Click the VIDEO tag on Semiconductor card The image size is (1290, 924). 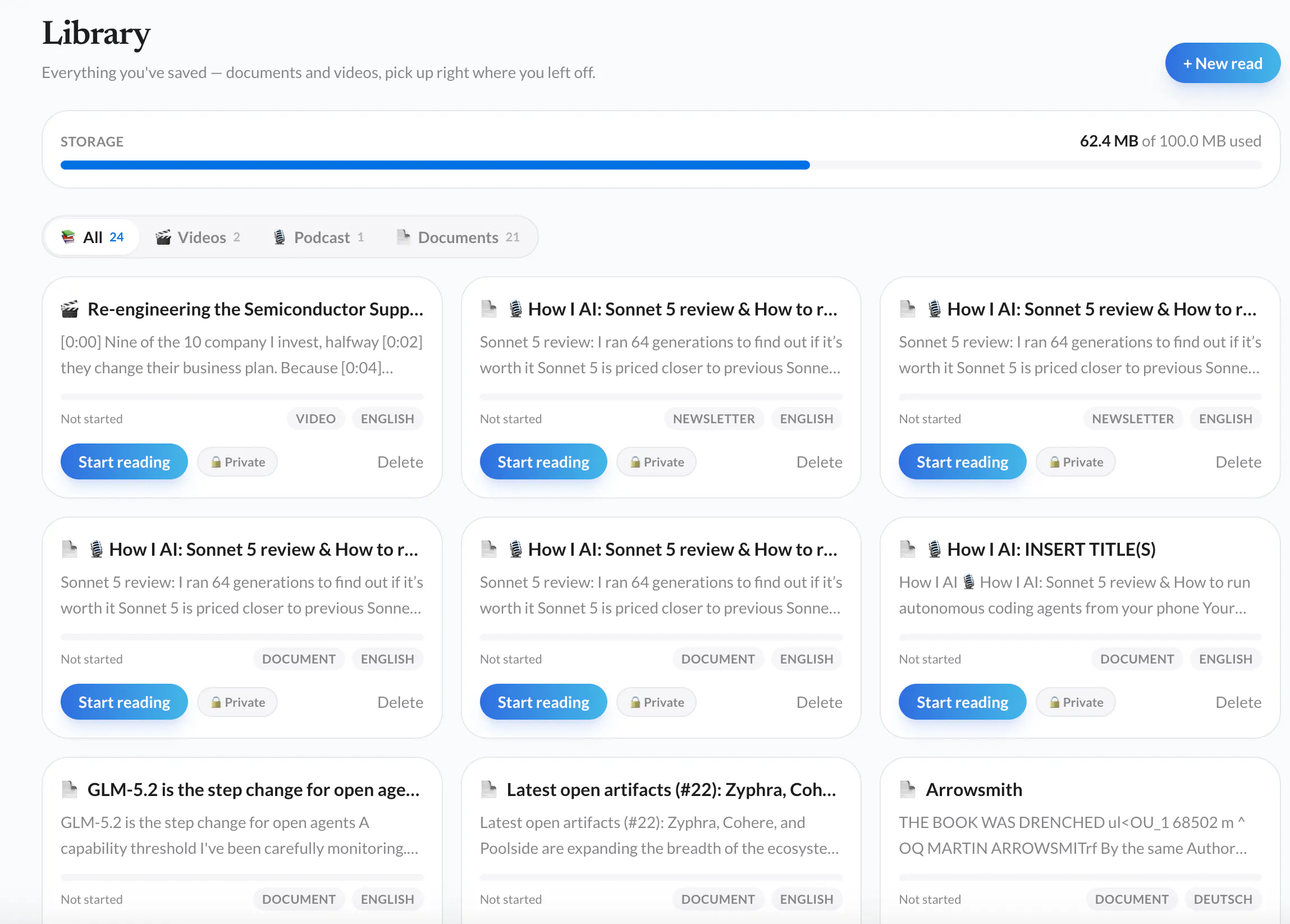(x=315, y=419)
